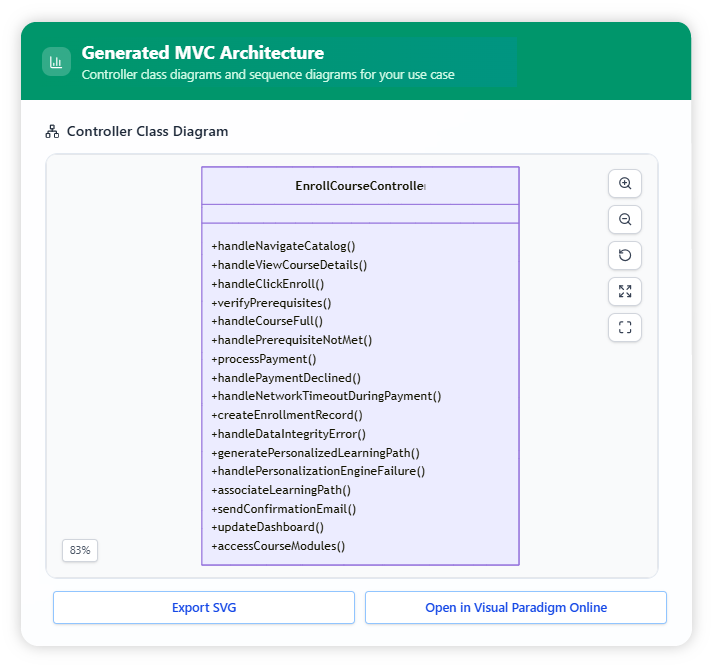Click the bar chart icon in header
This screenshot has width=712, height=671.
(56, 62)
